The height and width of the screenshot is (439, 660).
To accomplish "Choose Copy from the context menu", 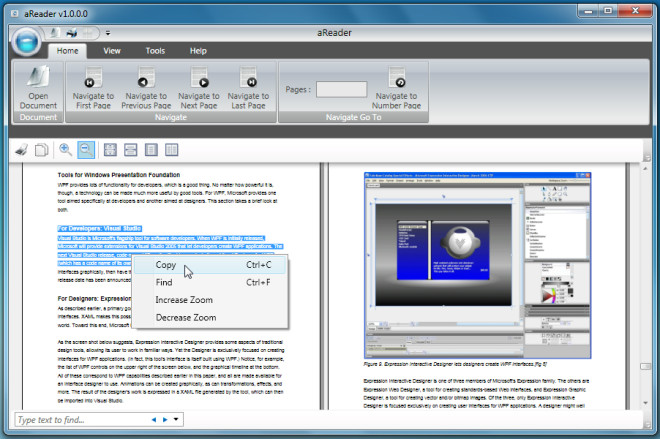I will (210, 265).
